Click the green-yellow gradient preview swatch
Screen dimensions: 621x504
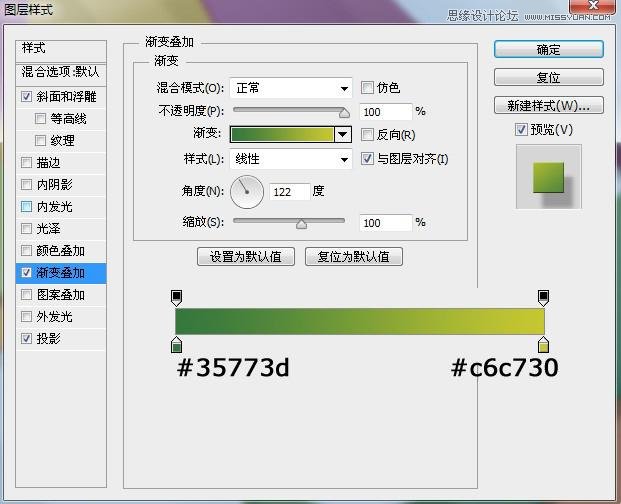pos(282,135)
